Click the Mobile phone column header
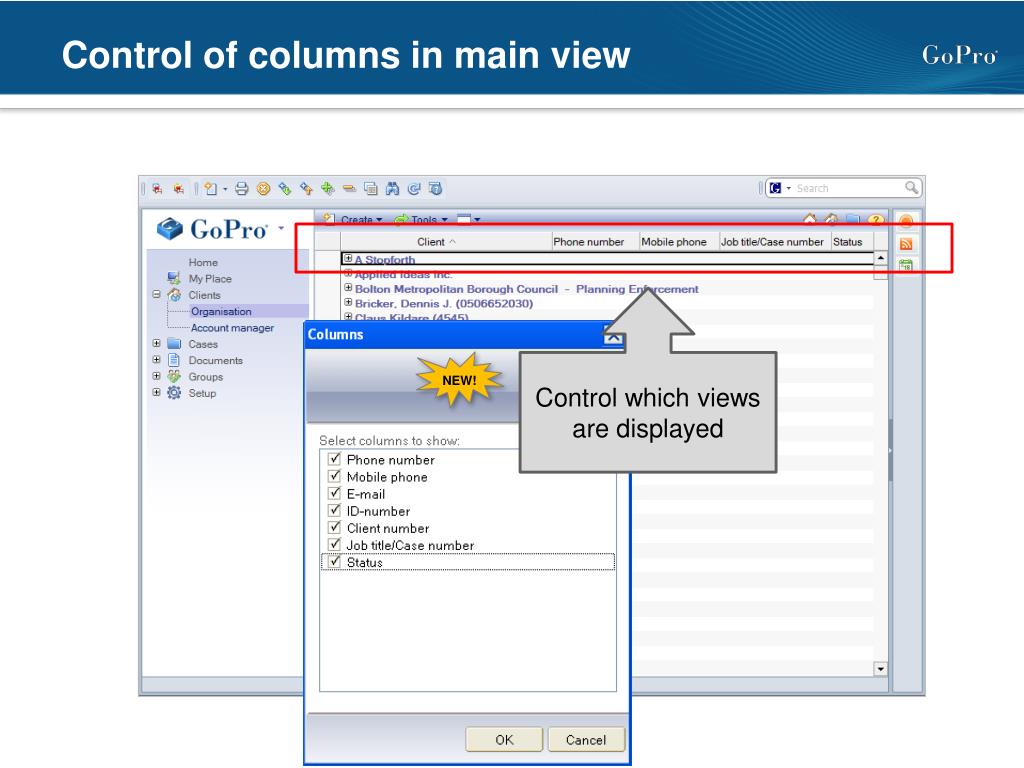 coord(679,242)
